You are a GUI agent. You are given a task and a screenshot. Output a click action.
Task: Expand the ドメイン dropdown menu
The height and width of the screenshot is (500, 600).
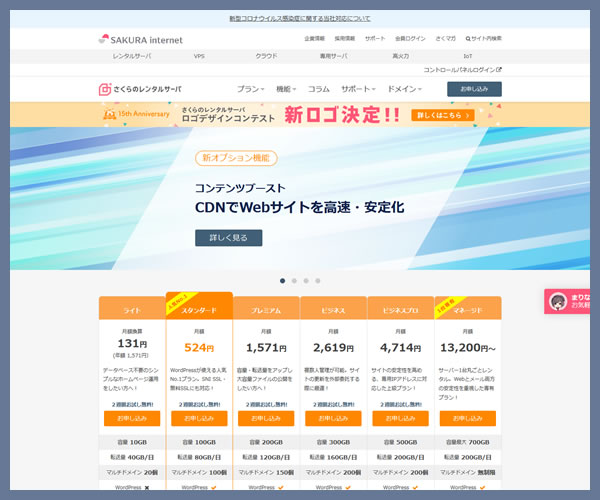coord(404,89)
